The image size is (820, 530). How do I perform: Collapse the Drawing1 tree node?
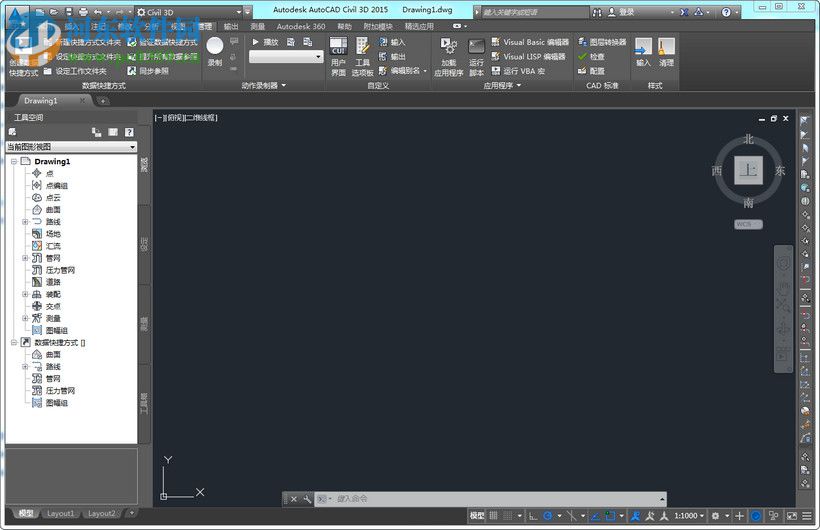tap(14, 161)
